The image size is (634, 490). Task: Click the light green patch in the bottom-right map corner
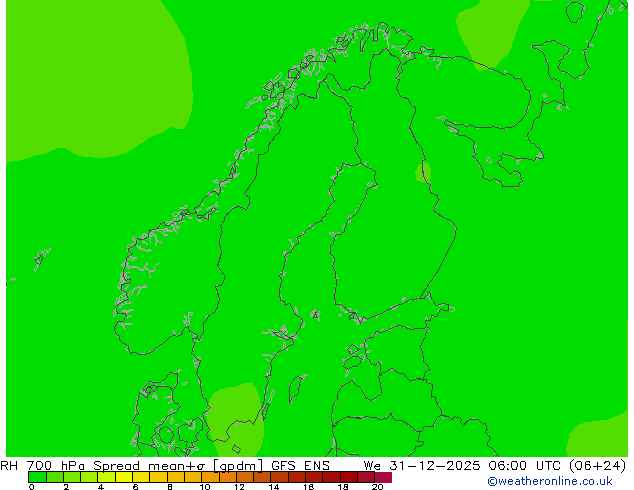tap(598, 439)
